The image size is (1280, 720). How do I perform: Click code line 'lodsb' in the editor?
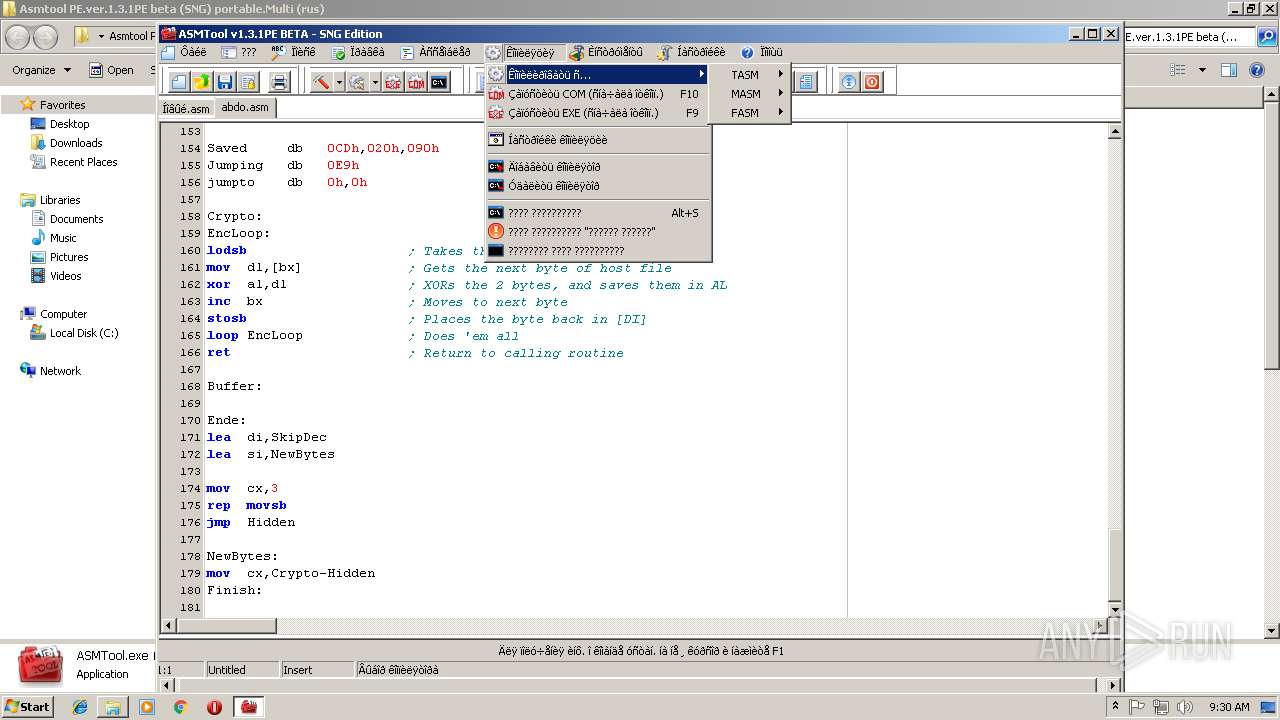(226, 251)
